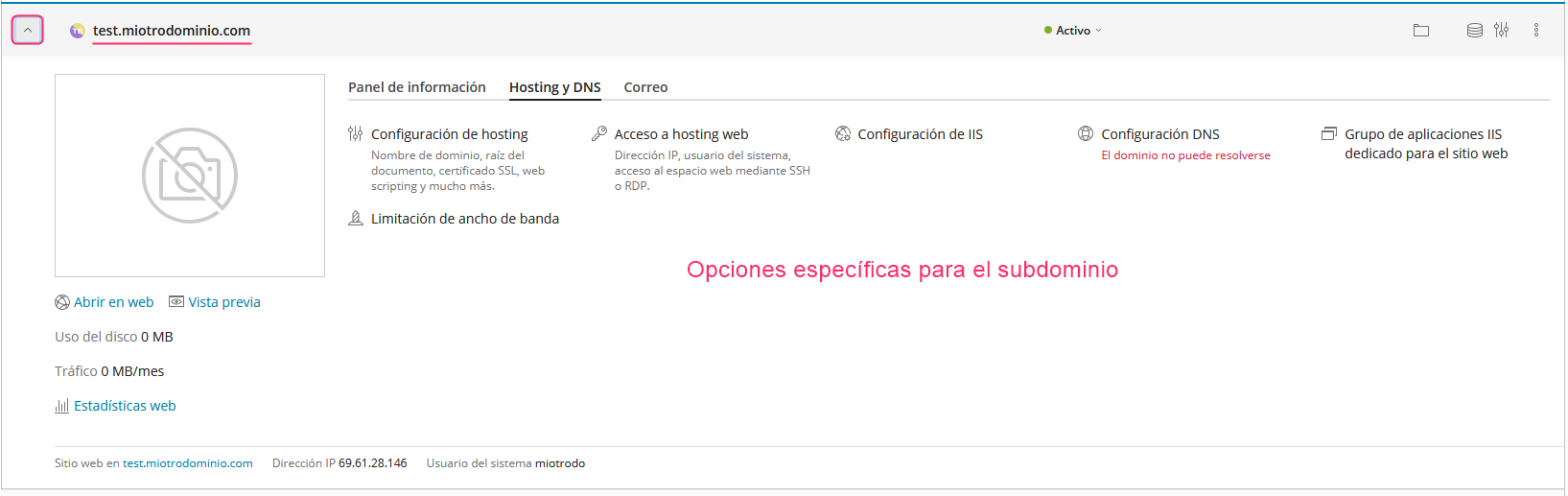This screenshot has height=496, width=1568.
Task: Click the file manager folder icon
Action: tap(1420, 31)
